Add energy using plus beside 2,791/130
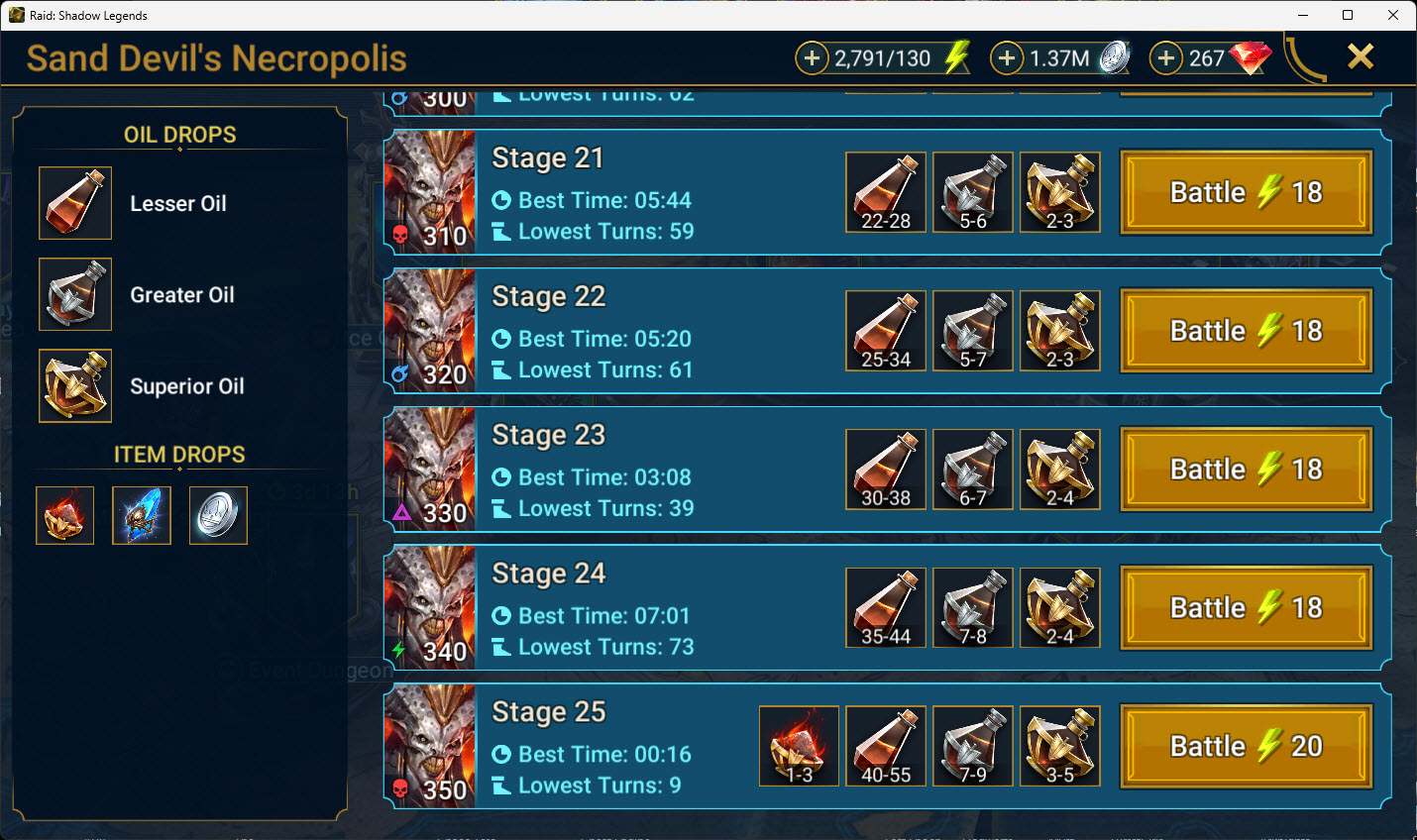The image size is (1417, 840). (x=812, y=58)
